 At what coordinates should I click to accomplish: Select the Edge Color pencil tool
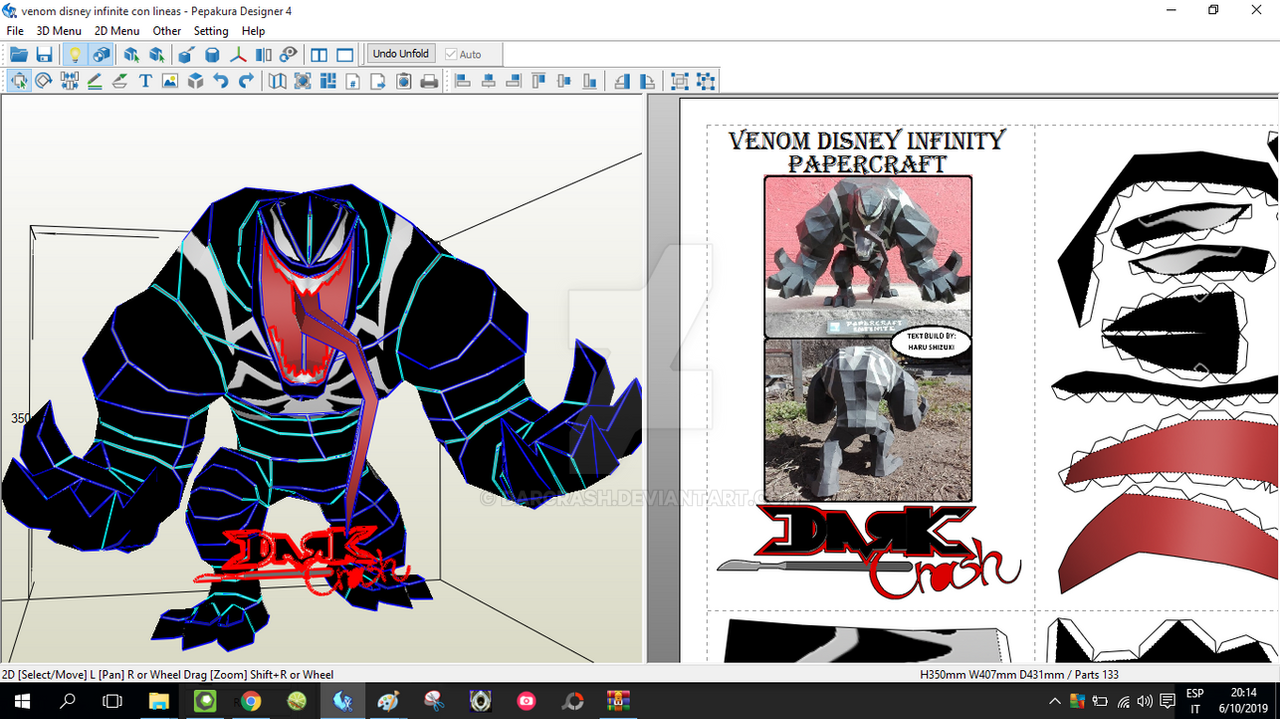point(120,81)
